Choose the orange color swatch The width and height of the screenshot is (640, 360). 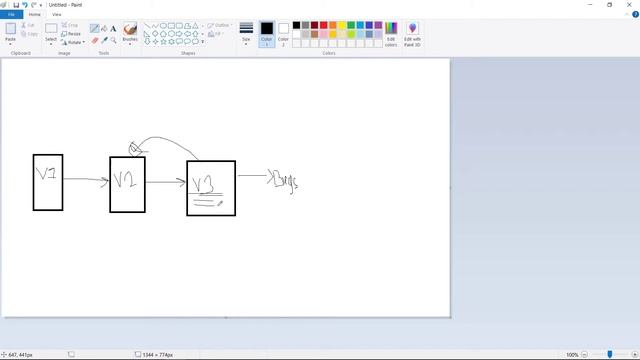coord(333,25)
